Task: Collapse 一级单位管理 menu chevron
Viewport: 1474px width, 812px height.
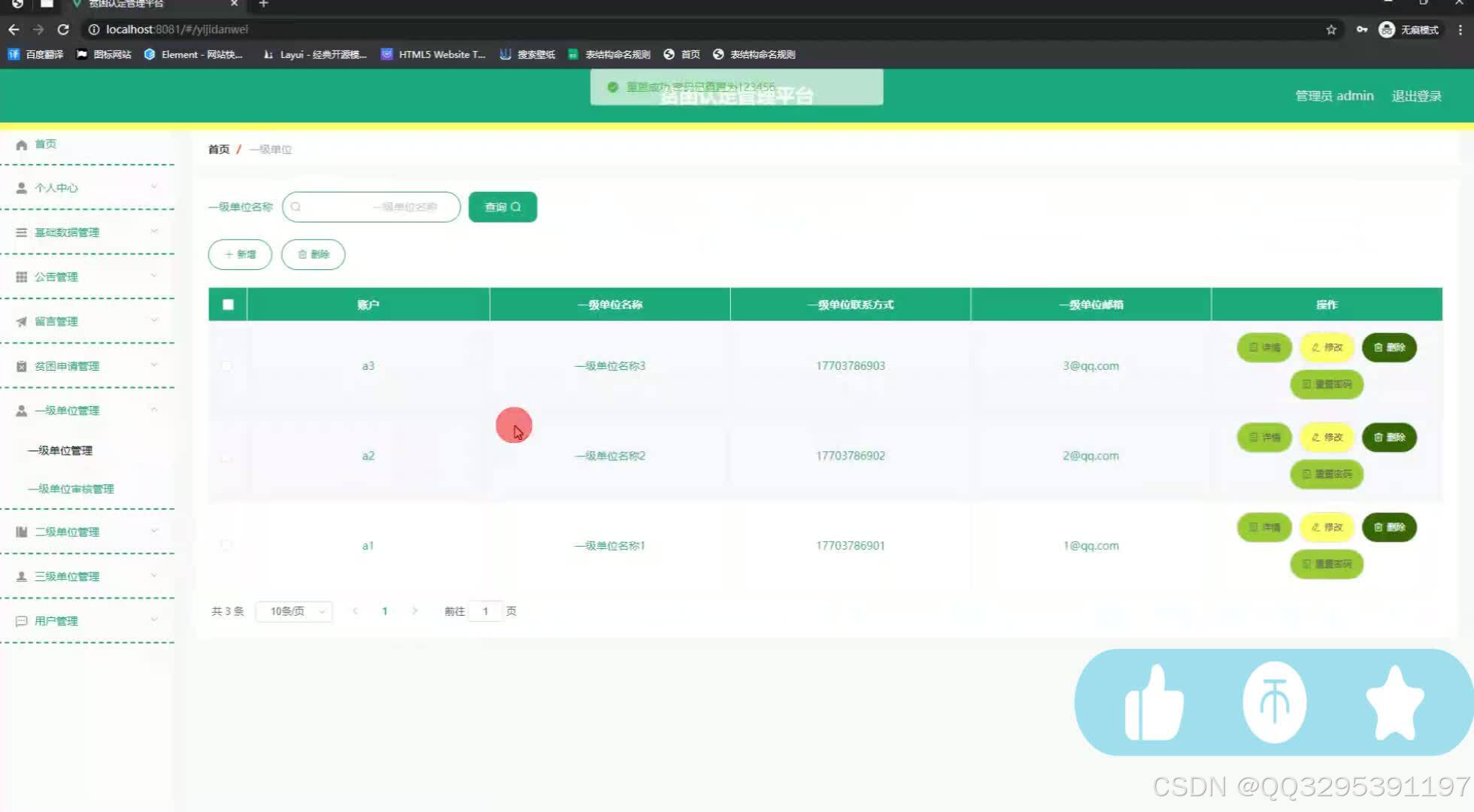Action: click(154, 410)
